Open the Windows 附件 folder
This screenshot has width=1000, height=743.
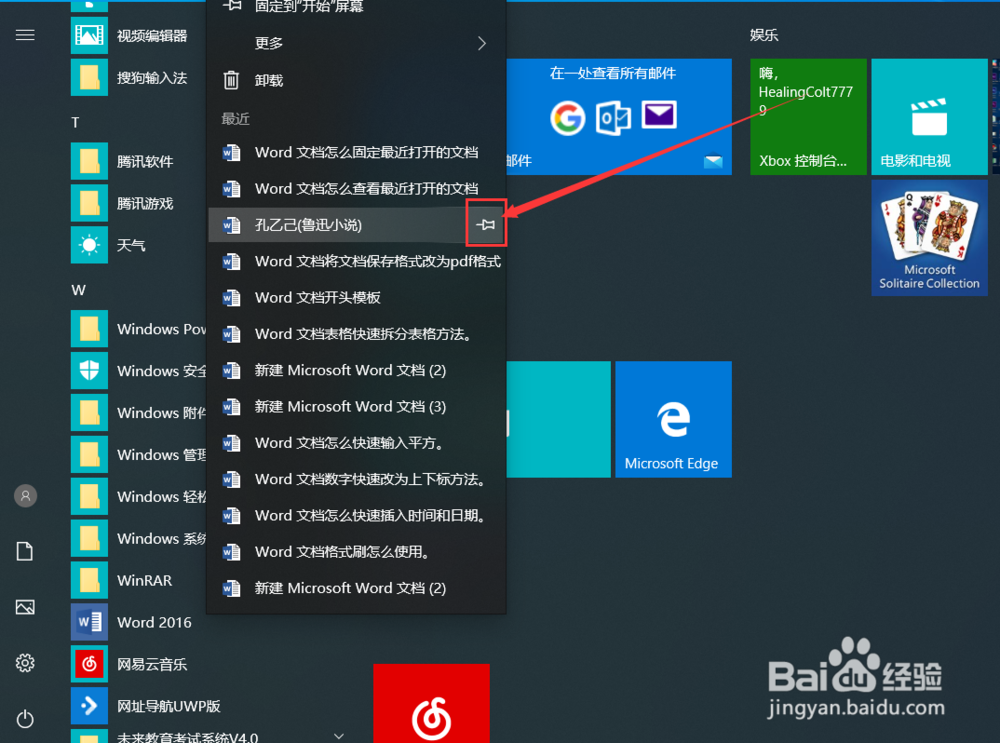(x=138, y=413)
